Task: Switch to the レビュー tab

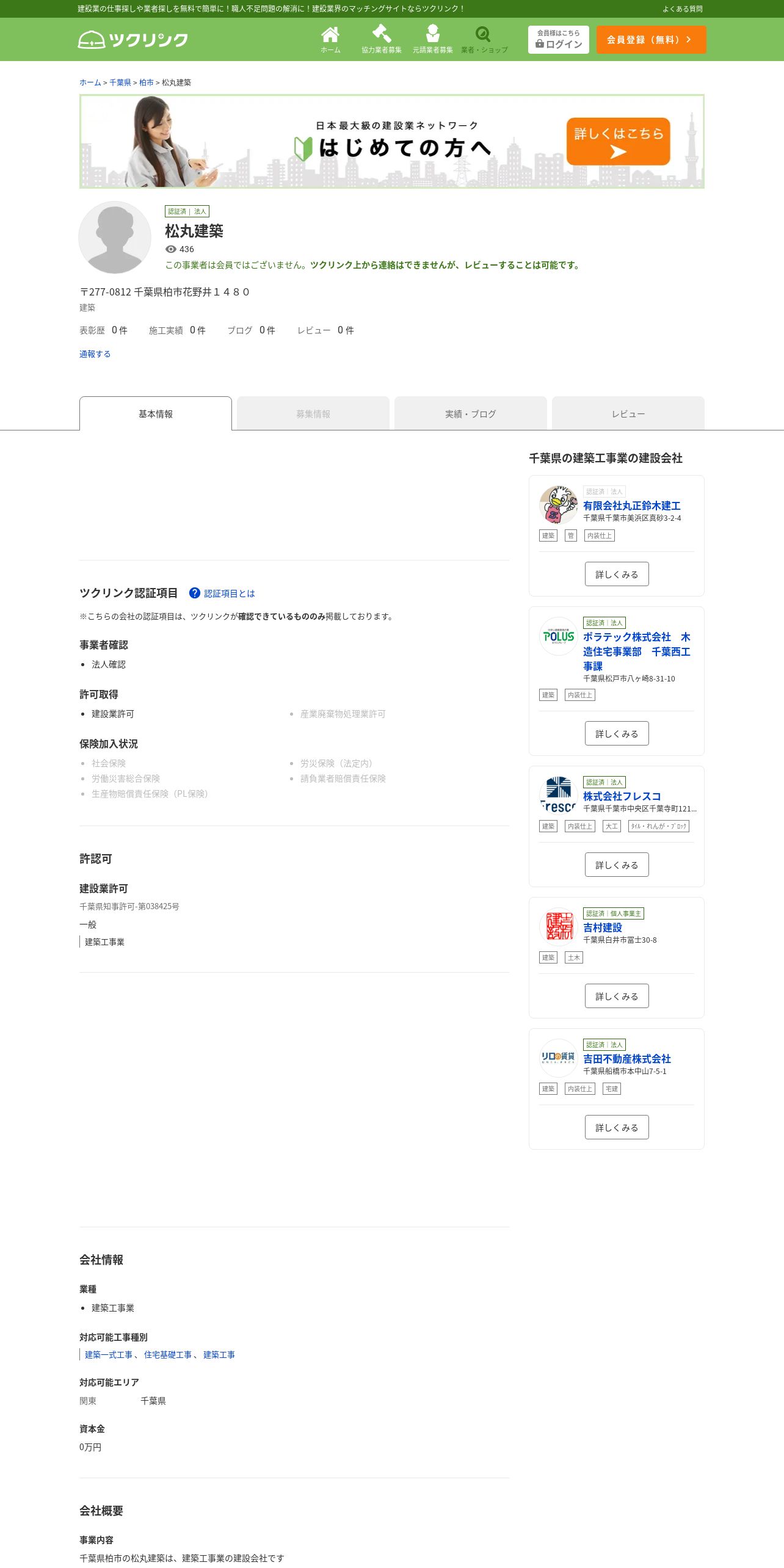Action: pos(628,414)
